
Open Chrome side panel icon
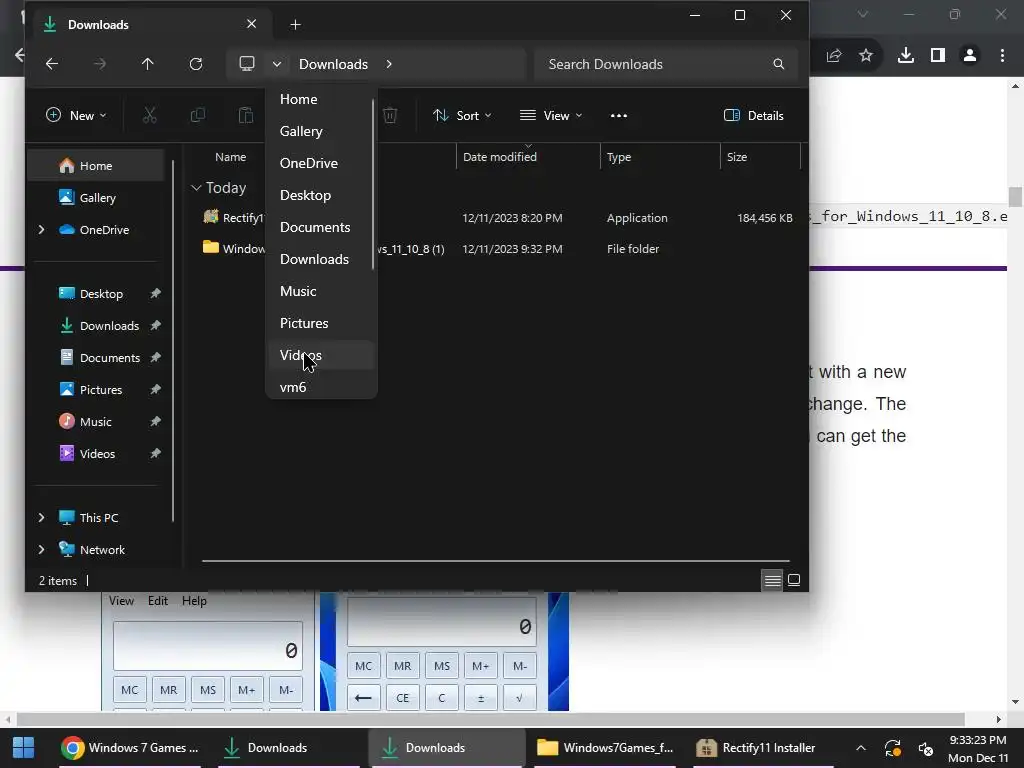[x=938, y=56]
